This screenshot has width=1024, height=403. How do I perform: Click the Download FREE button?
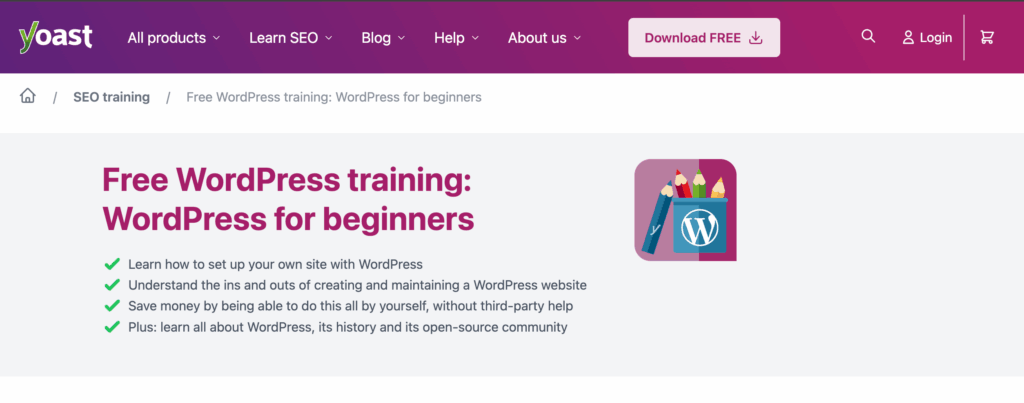click(704, 37)
